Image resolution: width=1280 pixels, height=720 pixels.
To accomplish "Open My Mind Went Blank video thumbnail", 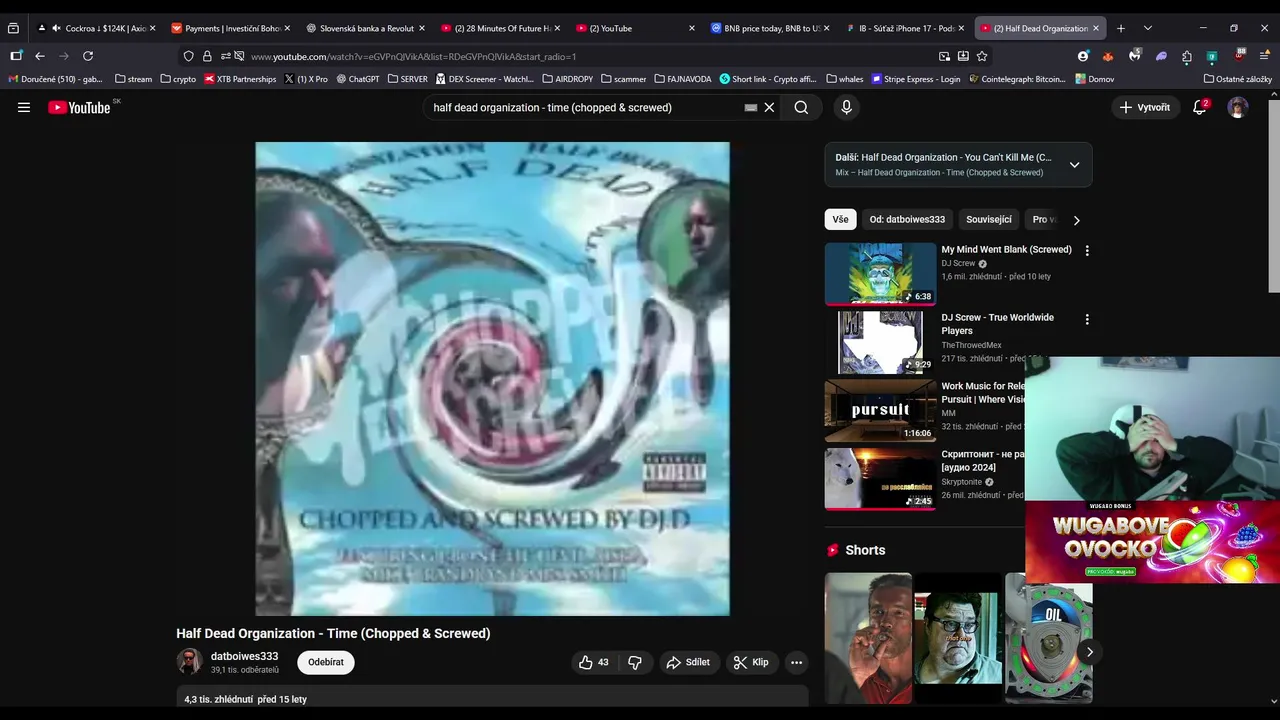I will pyautogui.click(x=880, y=273).
